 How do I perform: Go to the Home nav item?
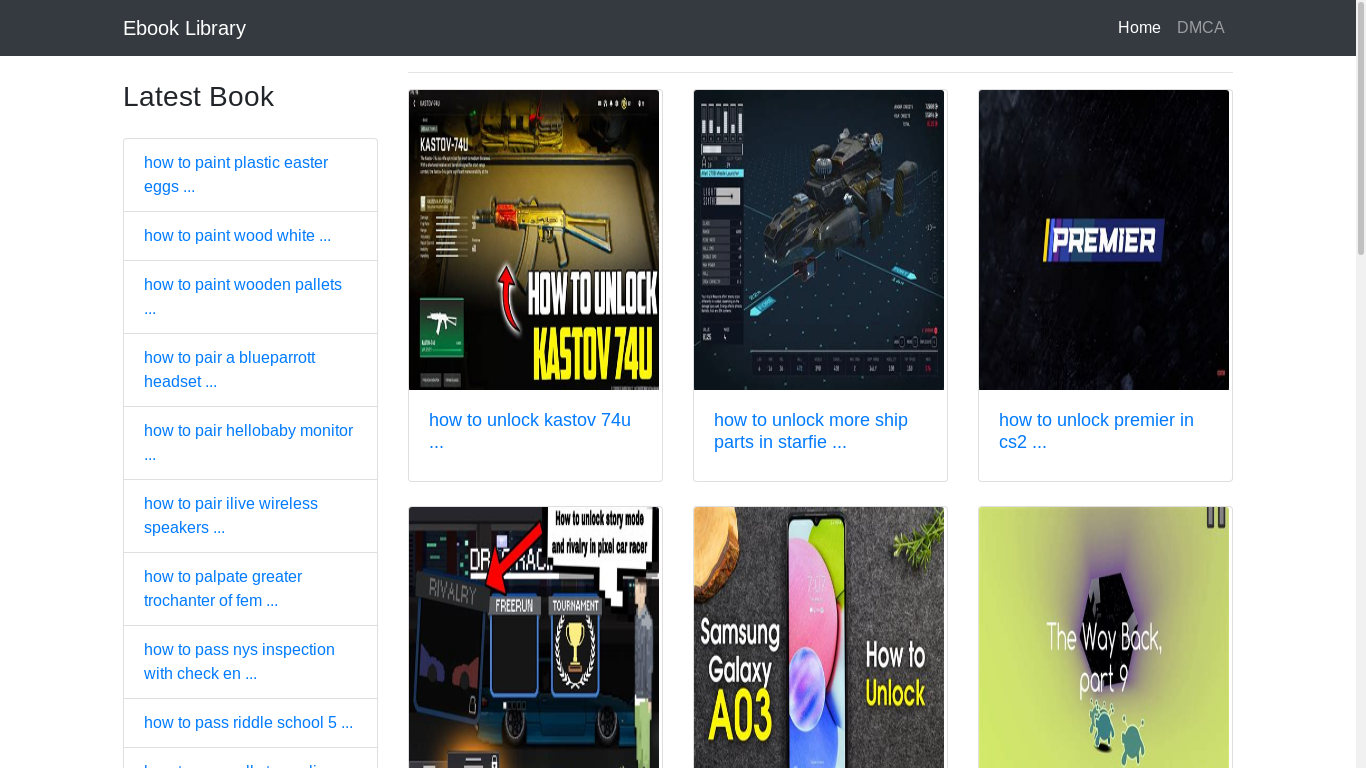[1139, 28]
